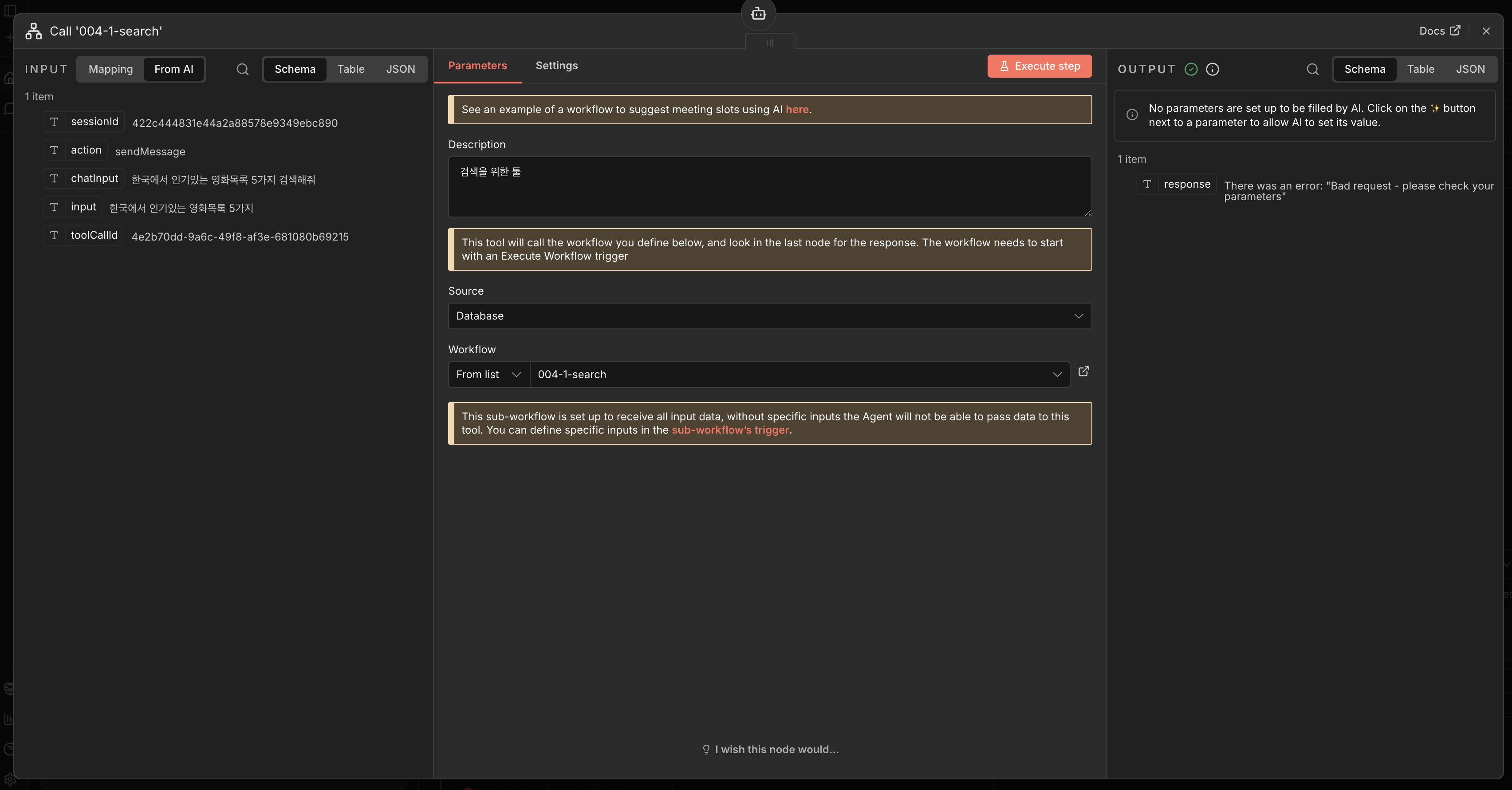Switch input view to Table
Image resolution: width=1512 pixels, height=790 pixels.
[x=350, y=69]
